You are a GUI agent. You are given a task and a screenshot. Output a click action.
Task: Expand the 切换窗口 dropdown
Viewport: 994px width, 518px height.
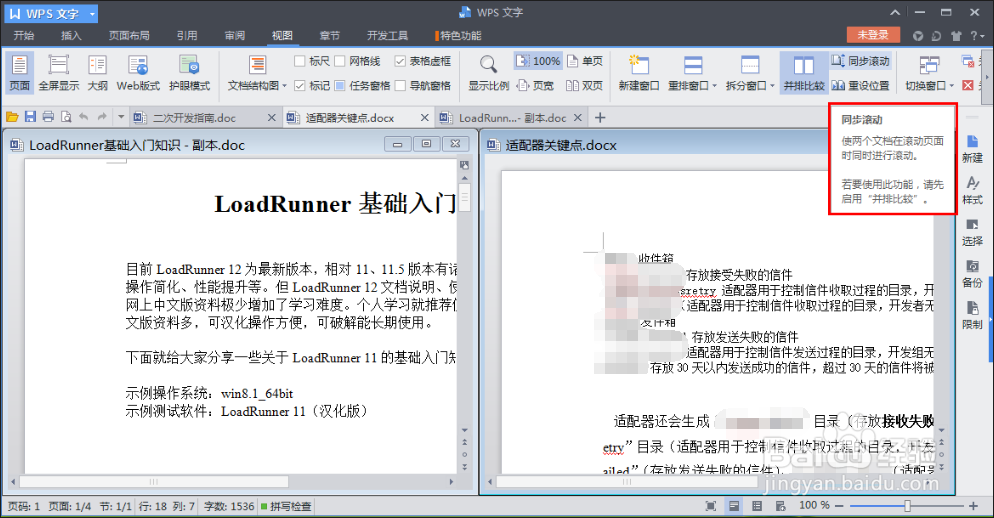click(952, 86)
